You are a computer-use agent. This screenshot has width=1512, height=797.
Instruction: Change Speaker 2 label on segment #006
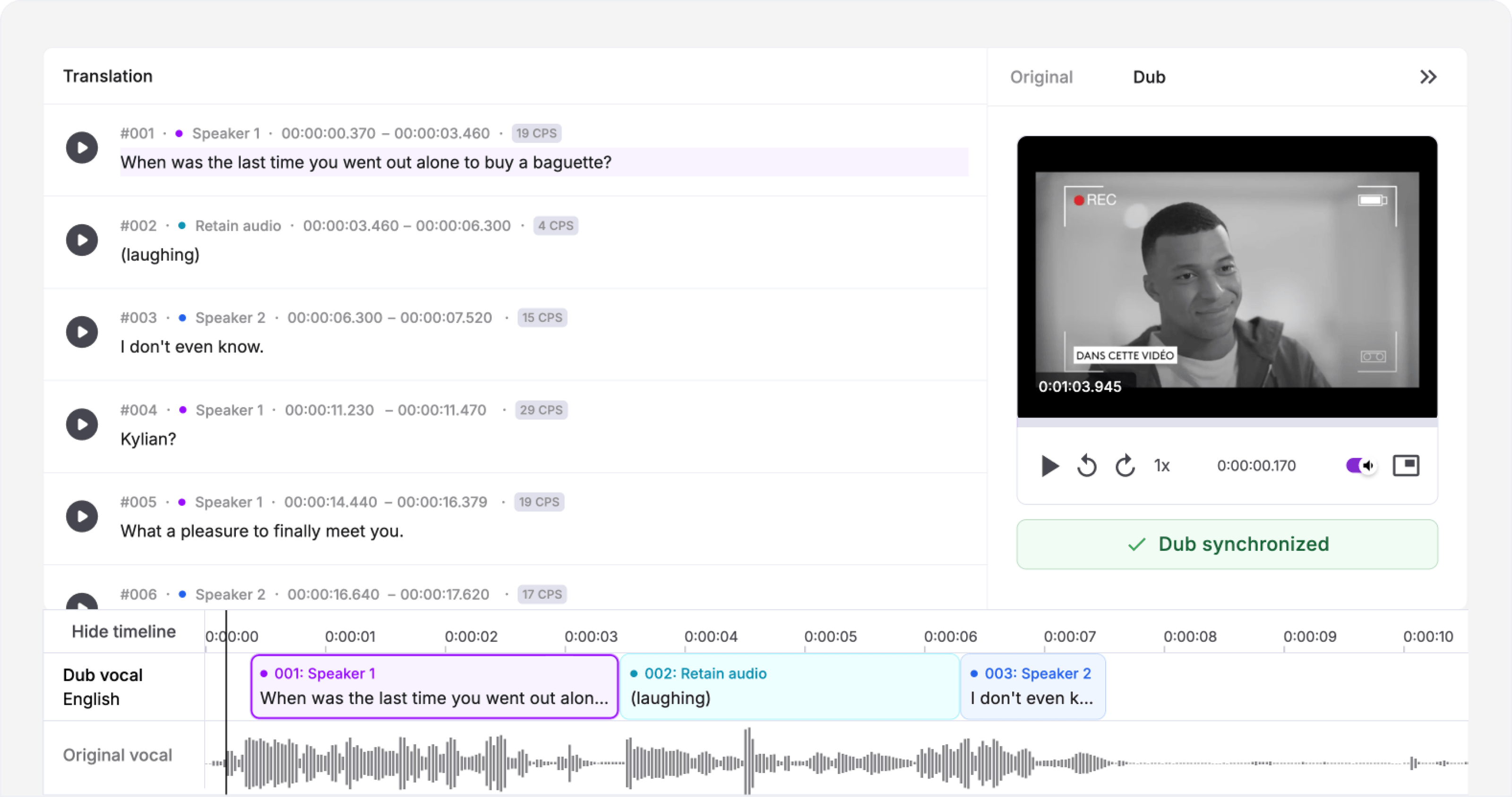[230, 594]
